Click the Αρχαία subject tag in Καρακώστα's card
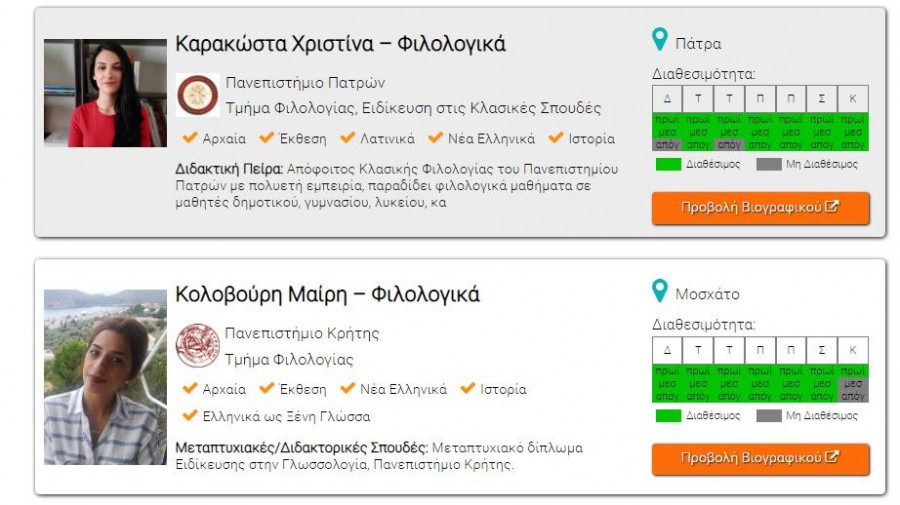900x505 pixels. 223,139
